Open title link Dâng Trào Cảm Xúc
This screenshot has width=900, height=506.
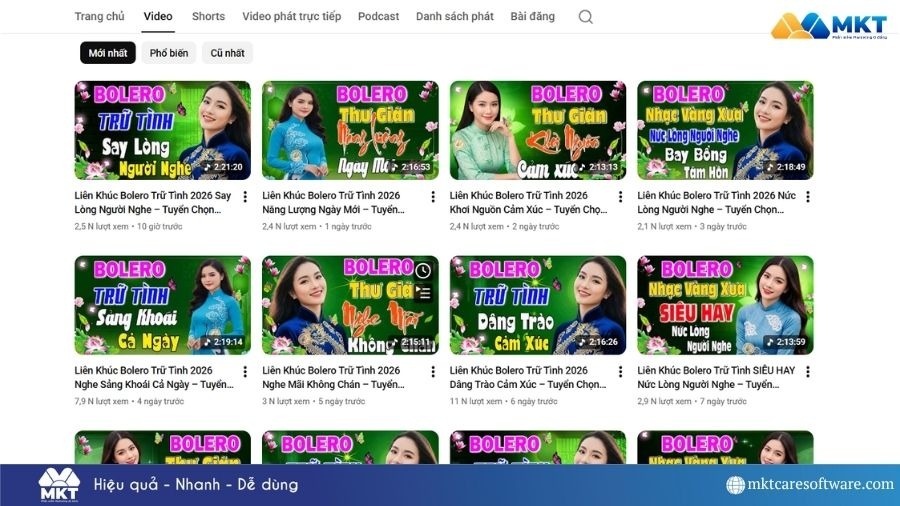[528, 377]
